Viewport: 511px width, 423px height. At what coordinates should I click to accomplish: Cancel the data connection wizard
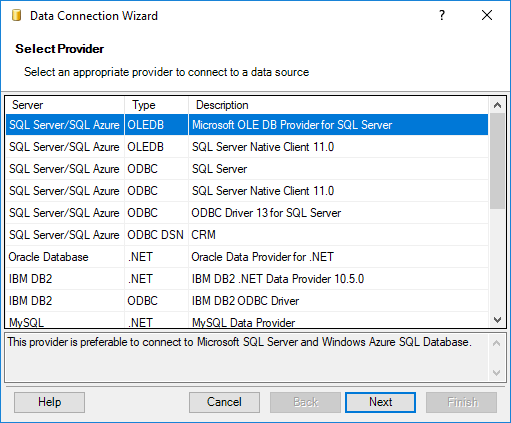224,402
